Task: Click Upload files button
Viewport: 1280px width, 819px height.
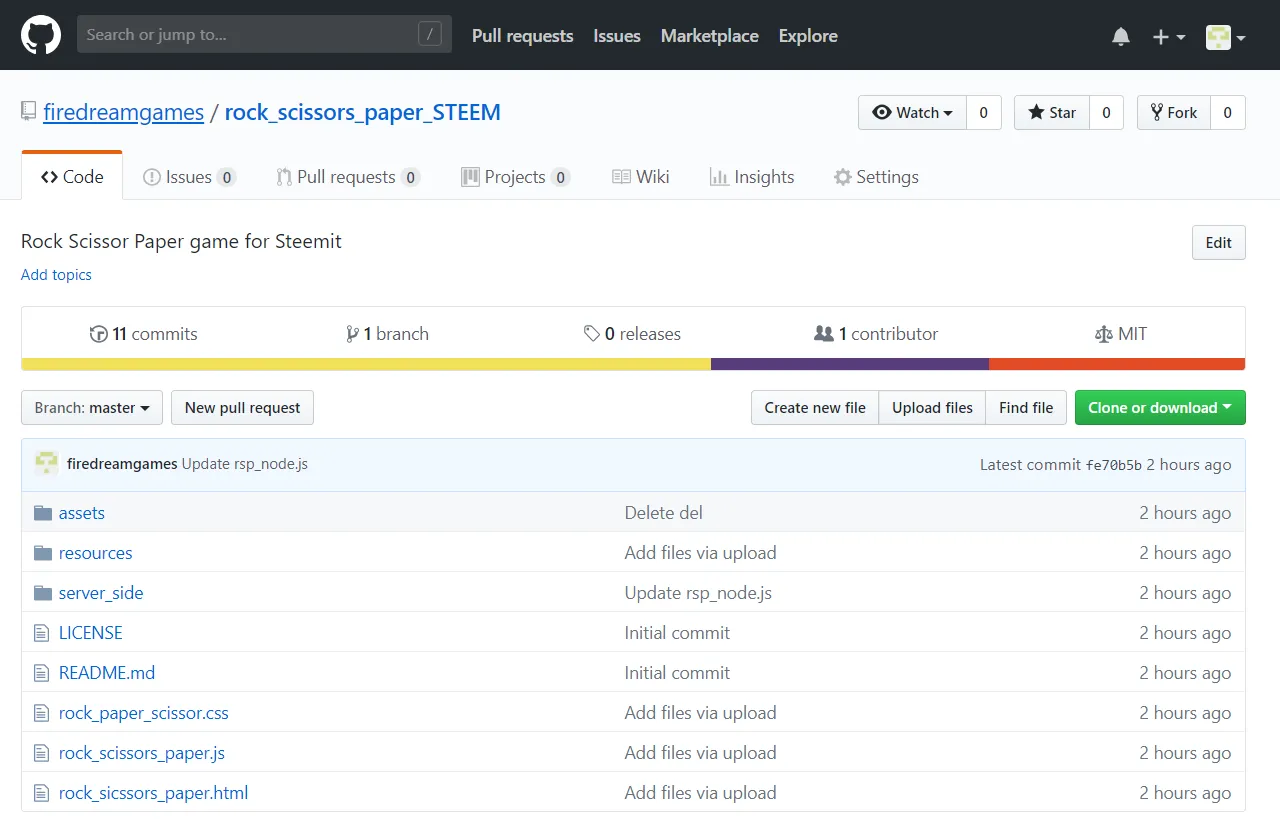Action: click(932, 408)
